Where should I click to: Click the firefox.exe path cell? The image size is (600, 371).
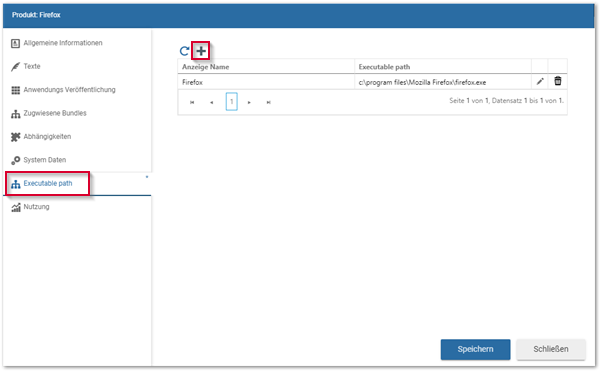[443, 82]
